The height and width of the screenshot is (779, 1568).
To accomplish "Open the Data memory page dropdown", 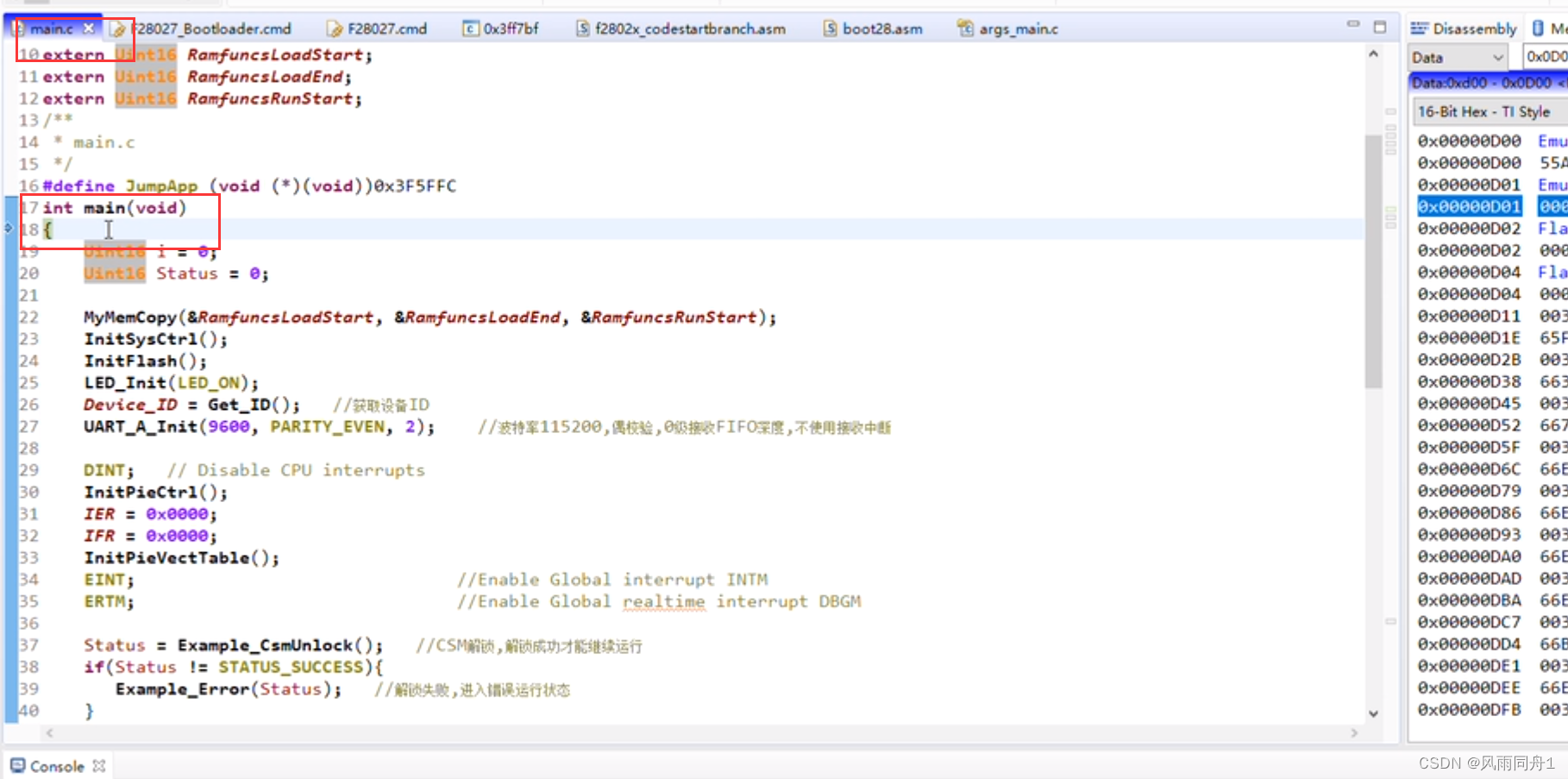I will (x=1458, y=57).
